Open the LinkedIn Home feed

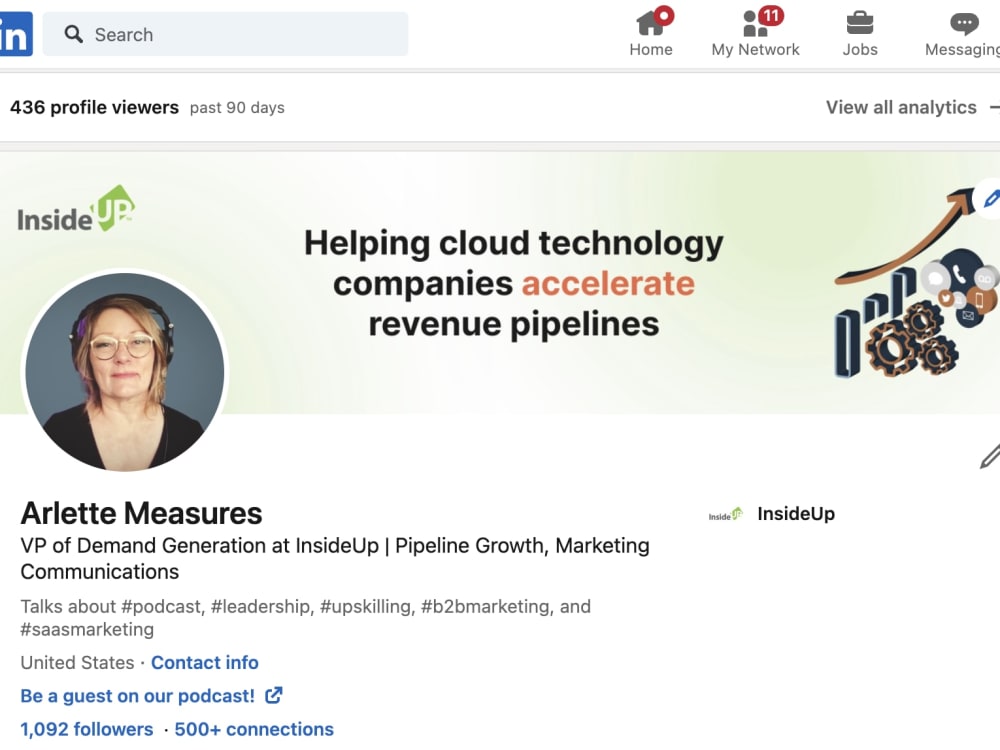(651, 33)
